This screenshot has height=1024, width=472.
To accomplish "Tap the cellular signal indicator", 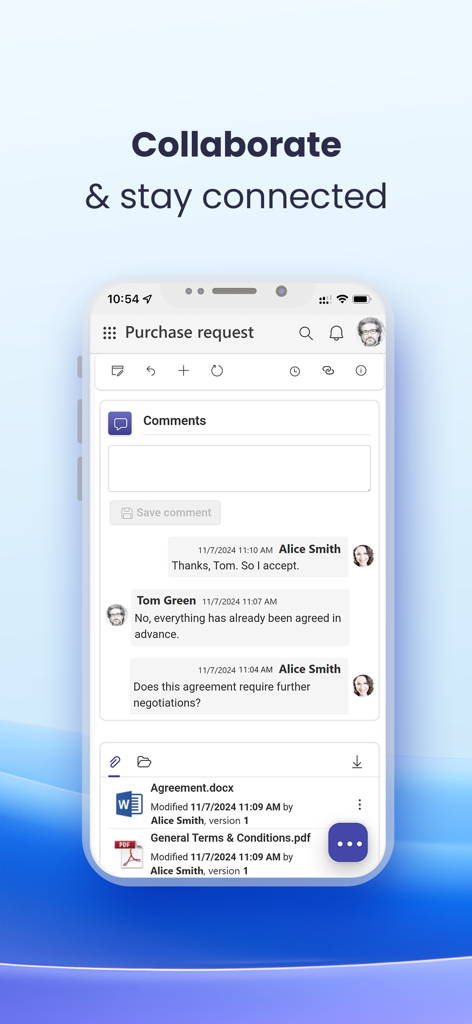I will (325, 300).
